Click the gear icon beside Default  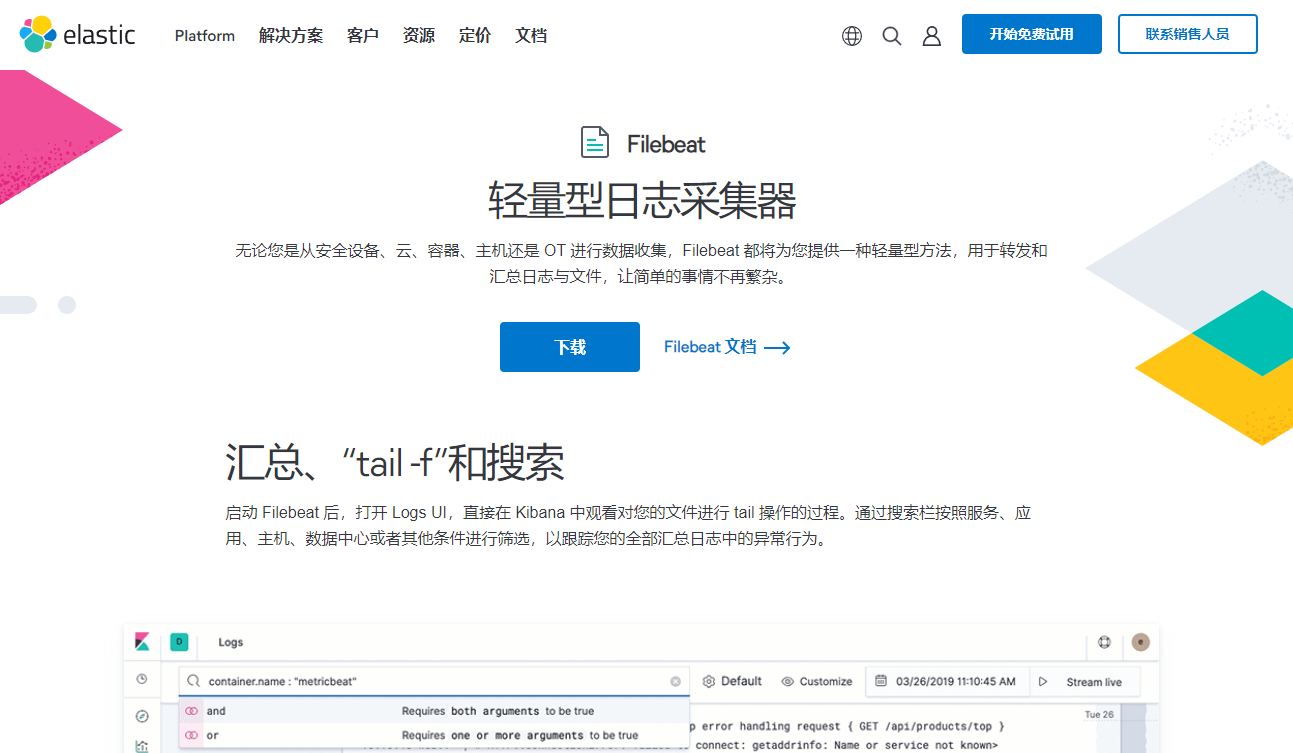[709, 681]
